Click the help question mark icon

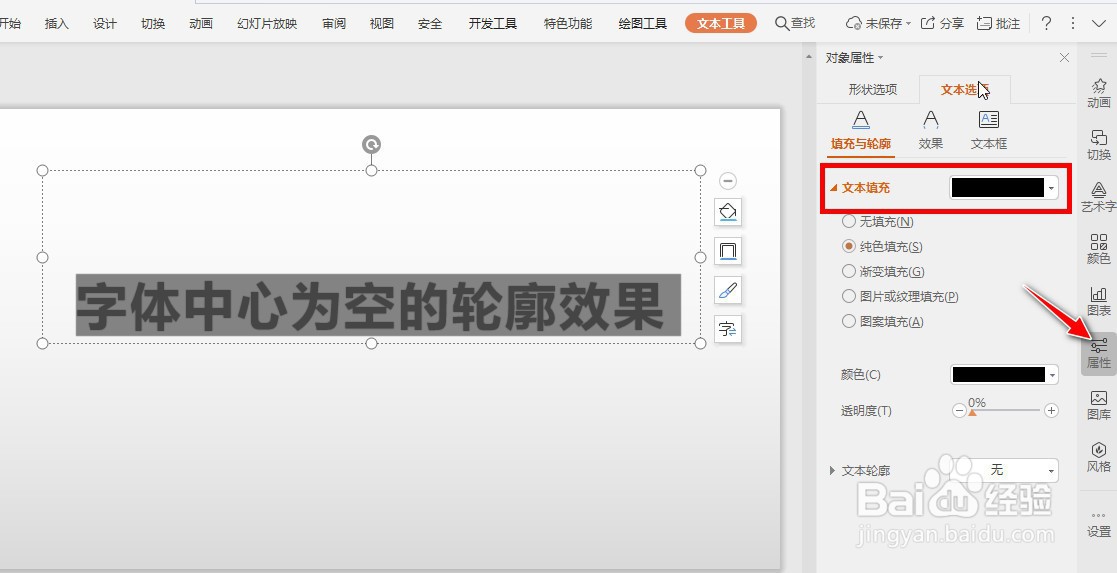[x=1046, y=24]
